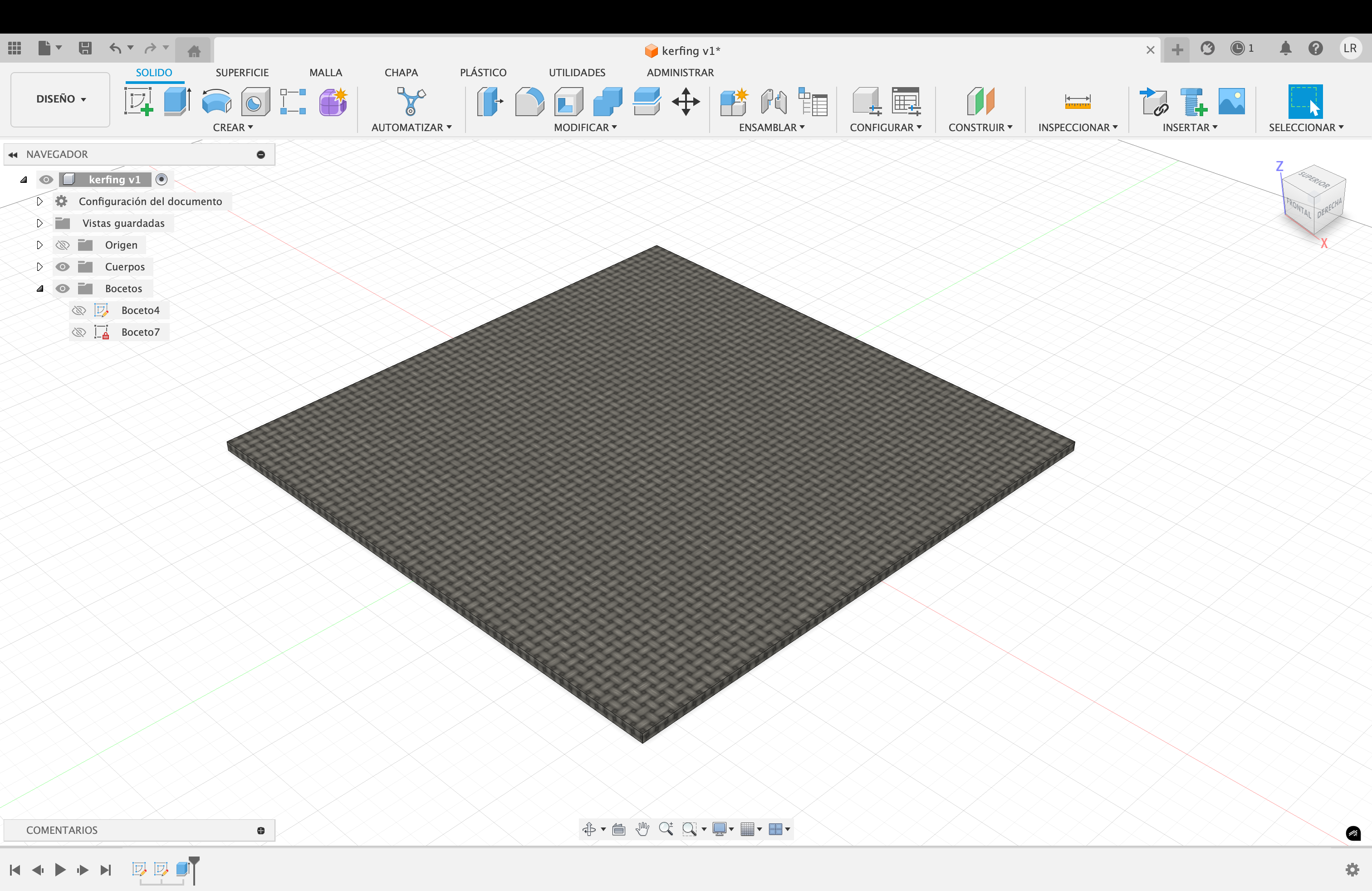This screenshot has width=1372, height=891.
Task: Open the Joint tool in Ensamblar
Action: pos(773,102)
